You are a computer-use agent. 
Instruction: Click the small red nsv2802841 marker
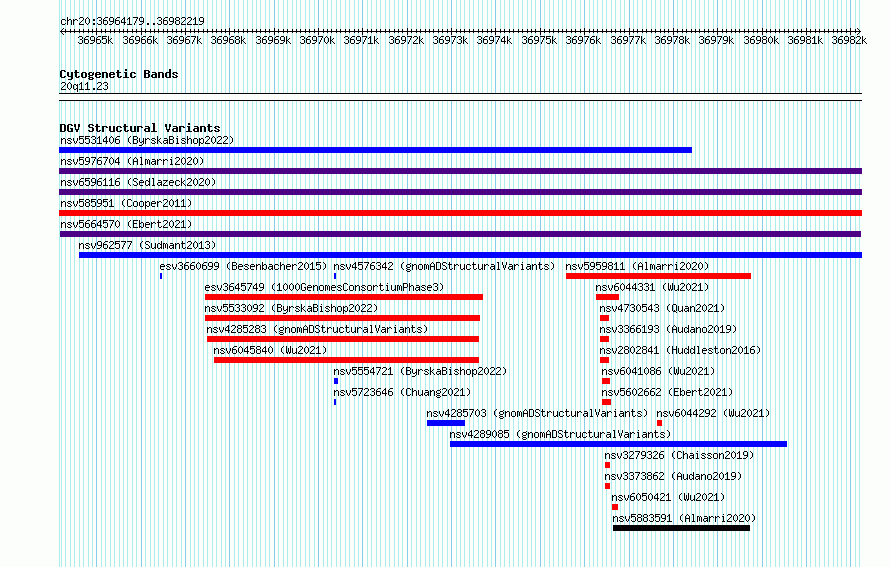tap(604, 360)
